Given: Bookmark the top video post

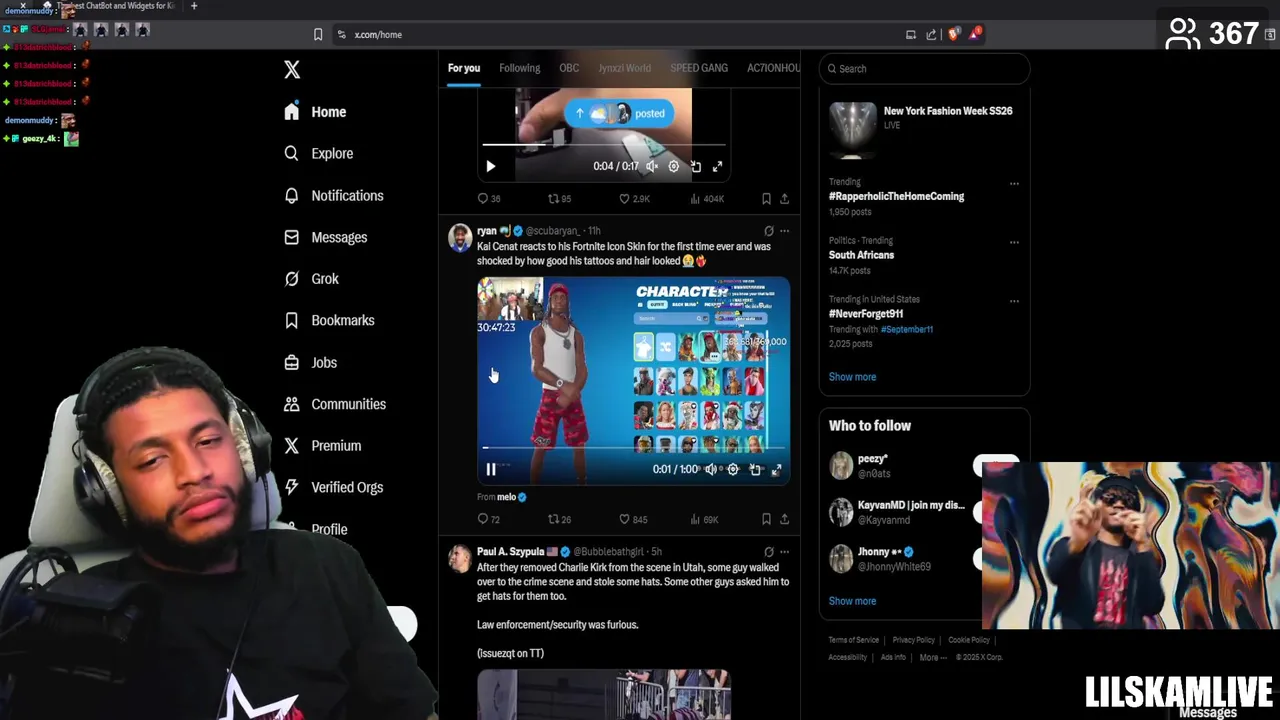Looking at the screenshot, I should tap(766, 199).
